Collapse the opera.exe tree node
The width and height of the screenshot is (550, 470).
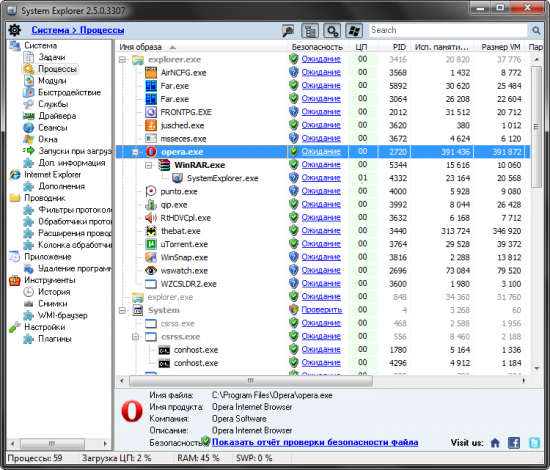pos(135,152)
